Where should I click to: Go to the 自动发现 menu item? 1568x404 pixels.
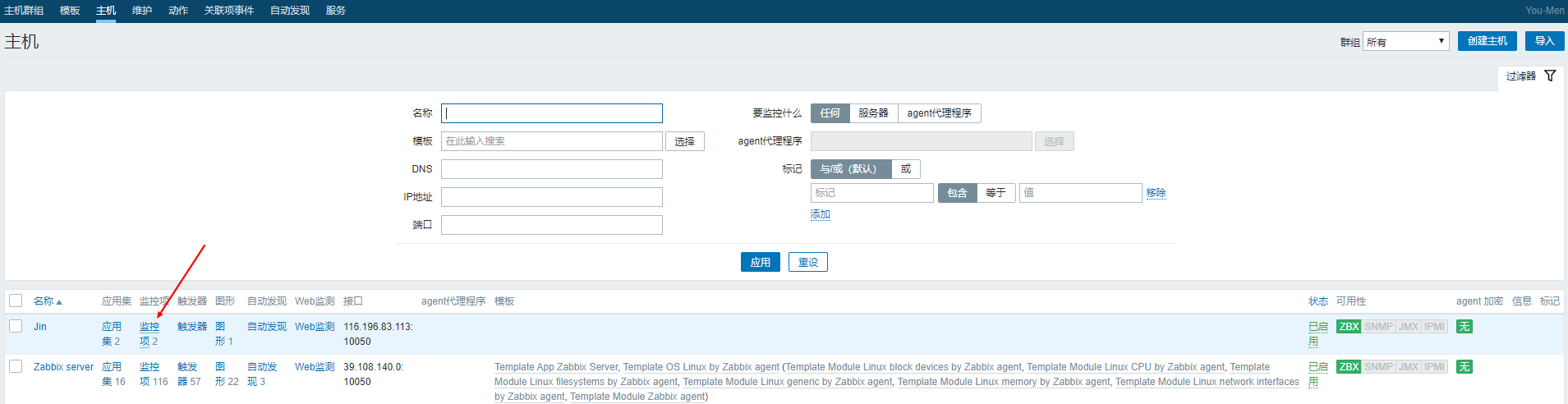tap(290, 11)
